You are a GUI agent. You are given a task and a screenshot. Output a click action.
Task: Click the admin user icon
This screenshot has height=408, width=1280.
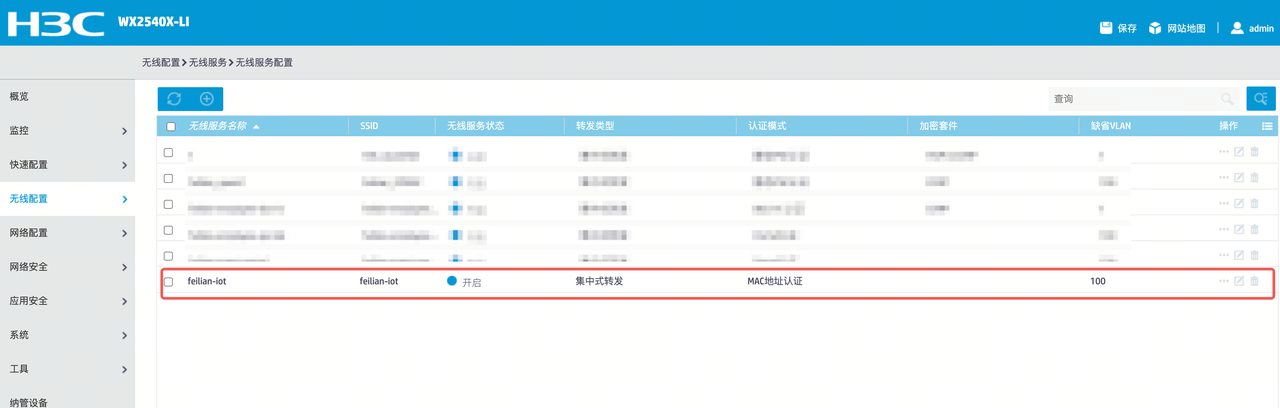pyautogui.click(x=1237, y=28)
